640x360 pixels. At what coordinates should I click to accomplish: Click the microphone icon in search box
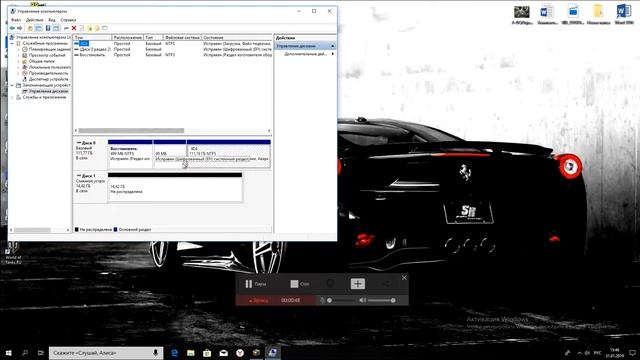pos(156,353)
